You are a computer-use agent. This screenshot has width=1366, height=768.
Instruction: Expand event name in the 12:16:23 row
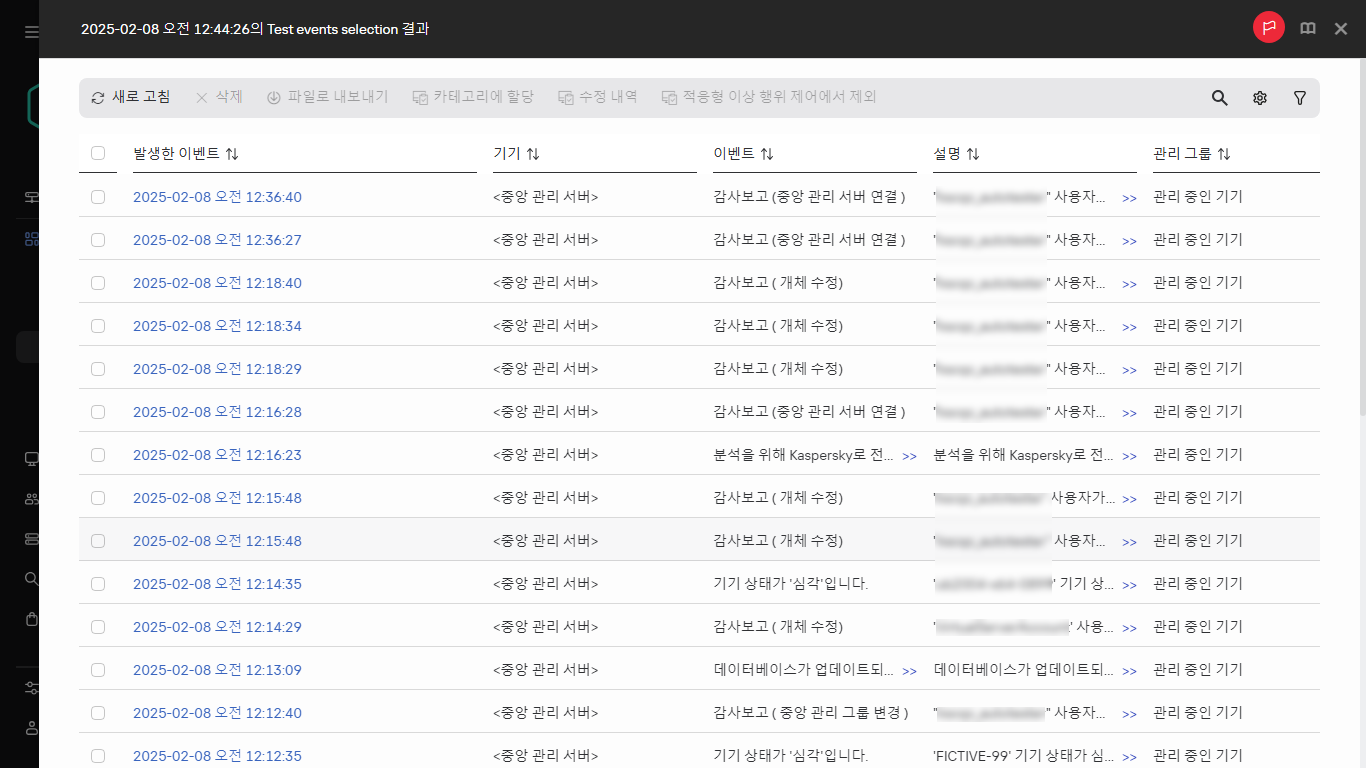[909, 457]
